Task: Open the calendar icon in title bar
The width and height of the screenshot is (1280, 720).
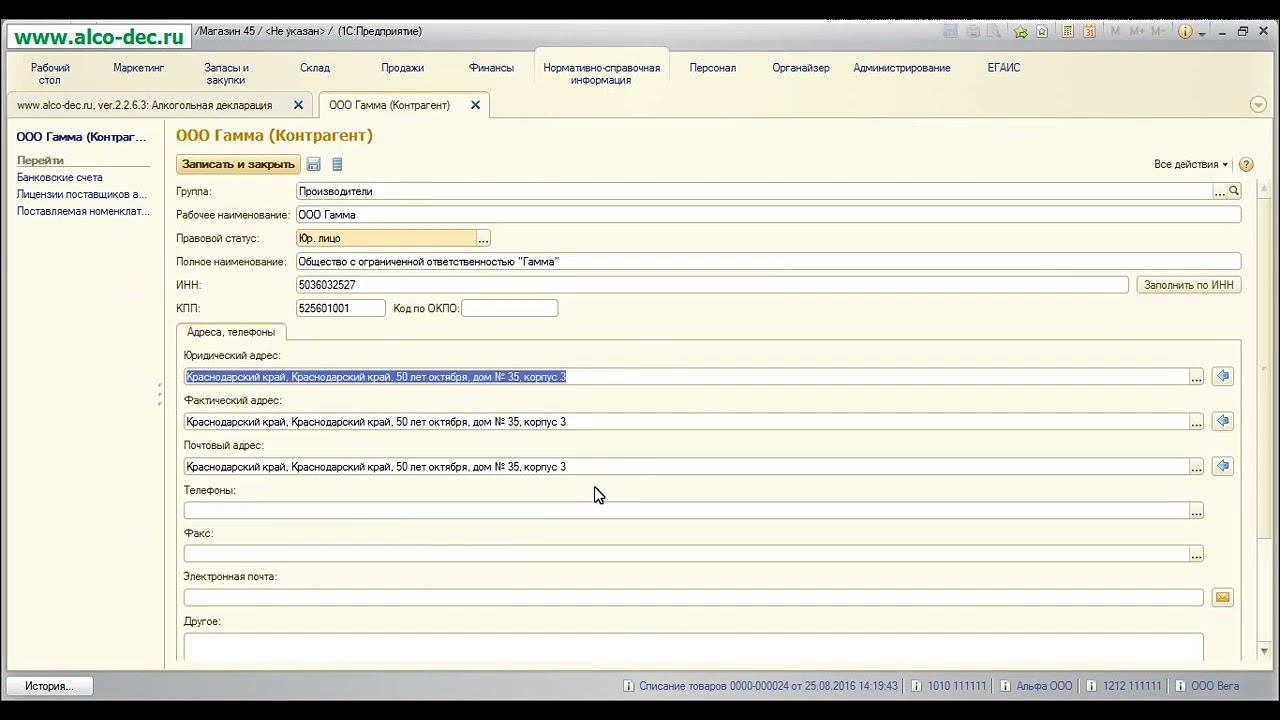Action: (1089, 31)
